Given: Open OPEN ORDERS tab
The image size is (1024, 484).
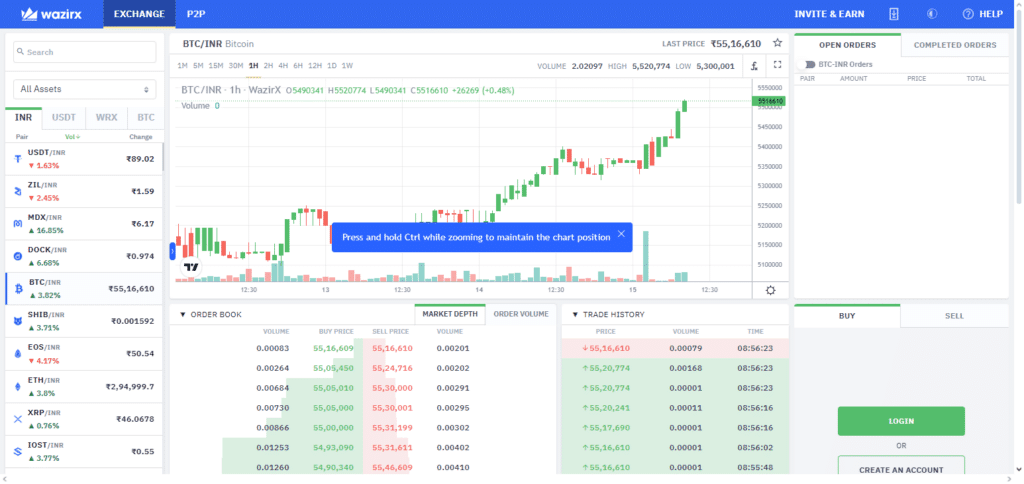Looking at the screenshot, I should pyautogui.click(x=847, y=45).
